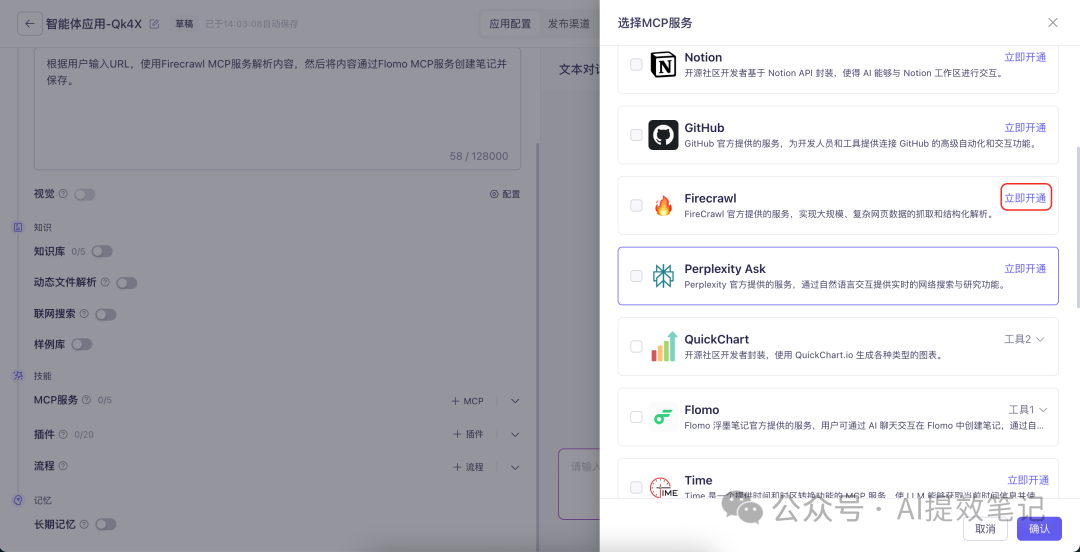Open help icon next to 长期记忆

point(84,524)
